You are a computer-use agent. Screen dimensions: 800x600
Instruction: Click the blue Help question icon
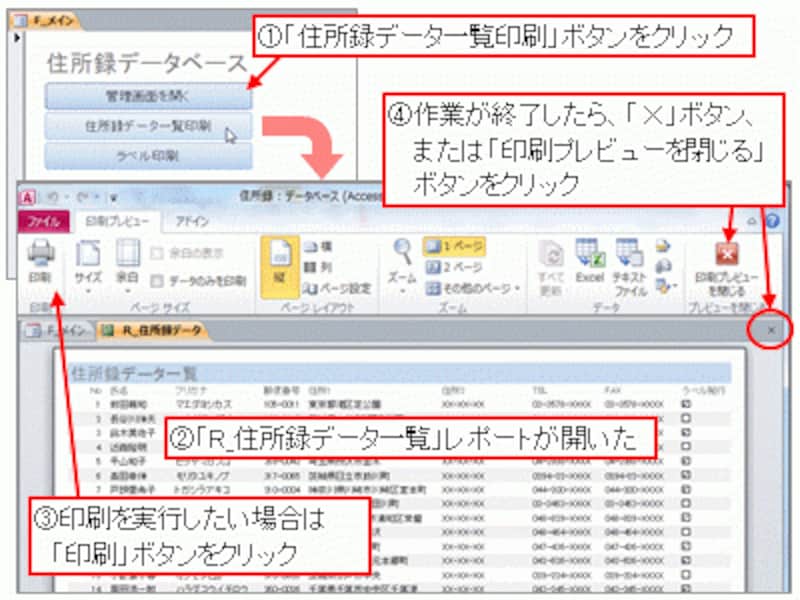(x=773, y=221)
